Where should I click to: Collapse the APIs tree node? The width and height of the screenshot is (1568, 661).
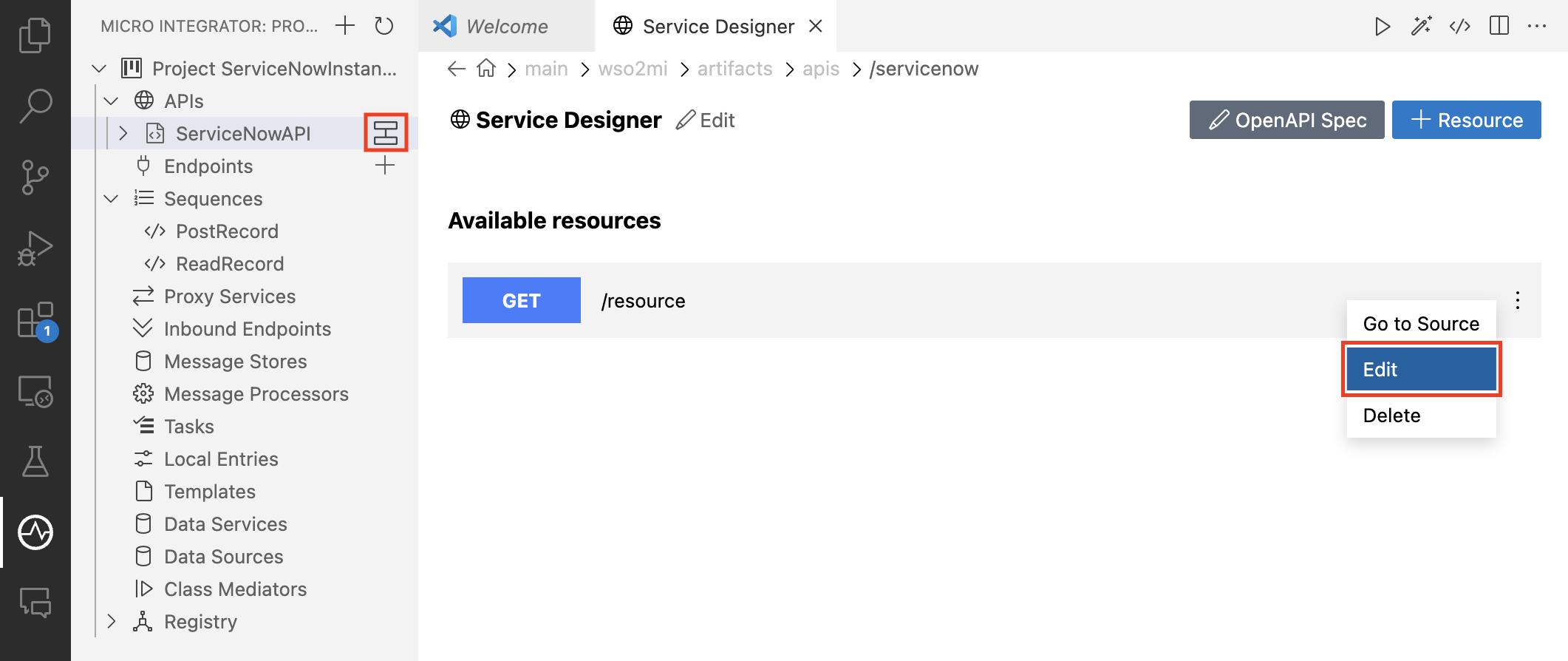(112, 101)
